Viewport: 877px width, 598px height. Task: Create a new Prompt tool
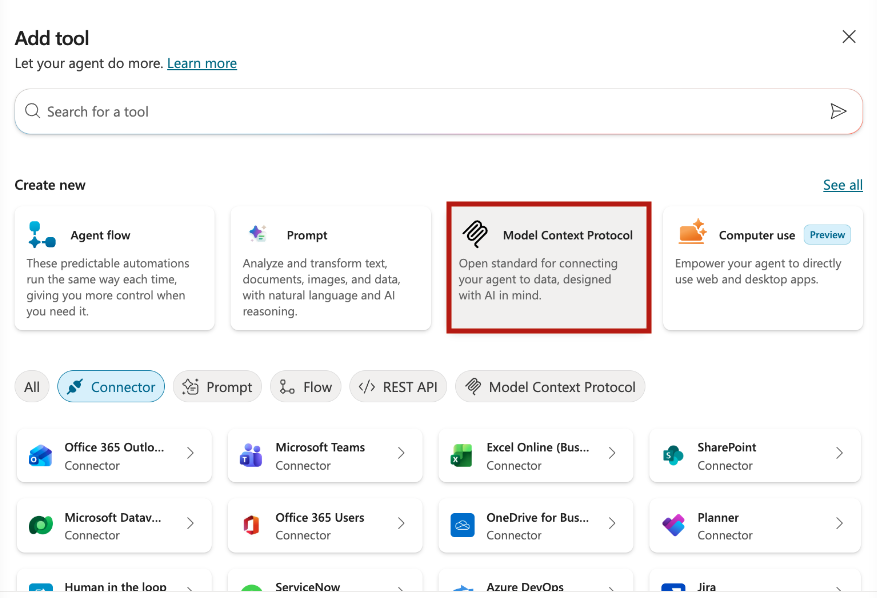click(331, 269)
